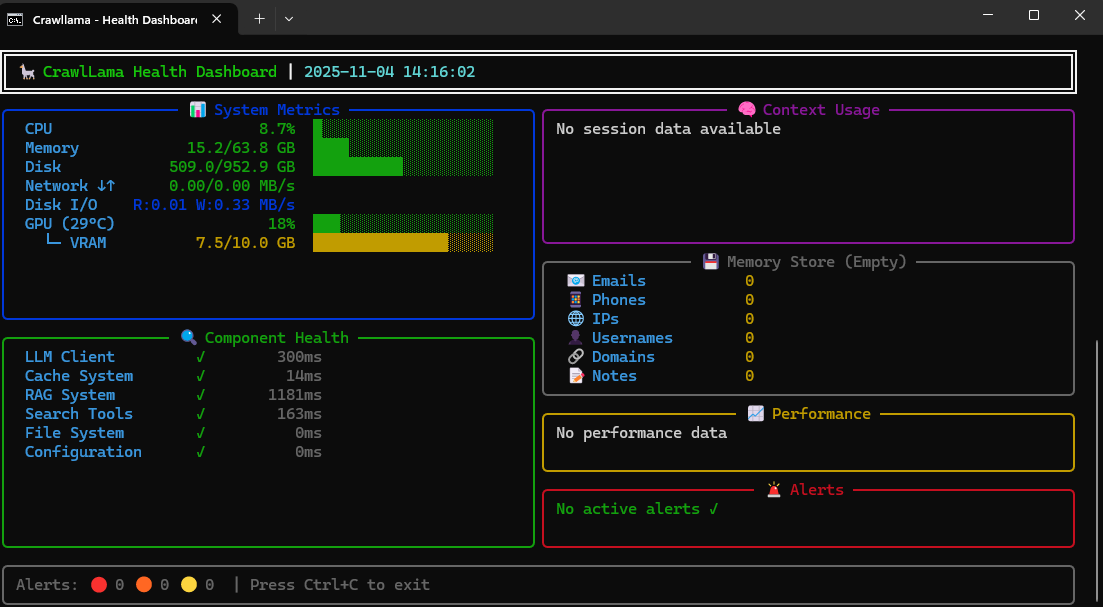Toggle the orange alert indicator in status bar

point(144,584)
